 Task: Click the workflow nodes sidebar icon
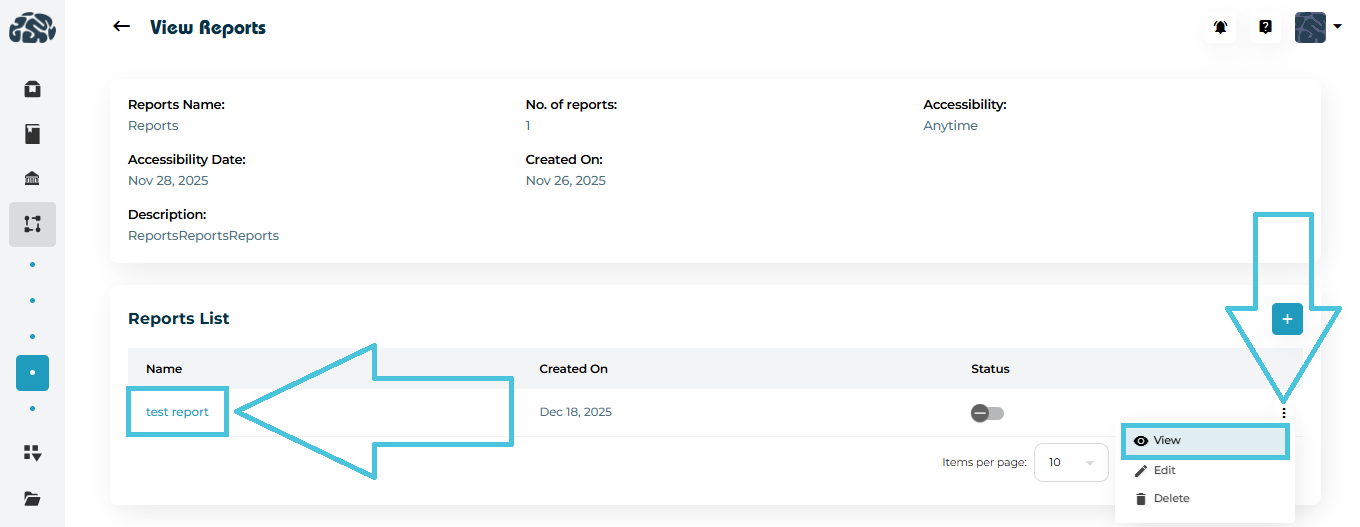pyautogui.click(x=32, y=224)
